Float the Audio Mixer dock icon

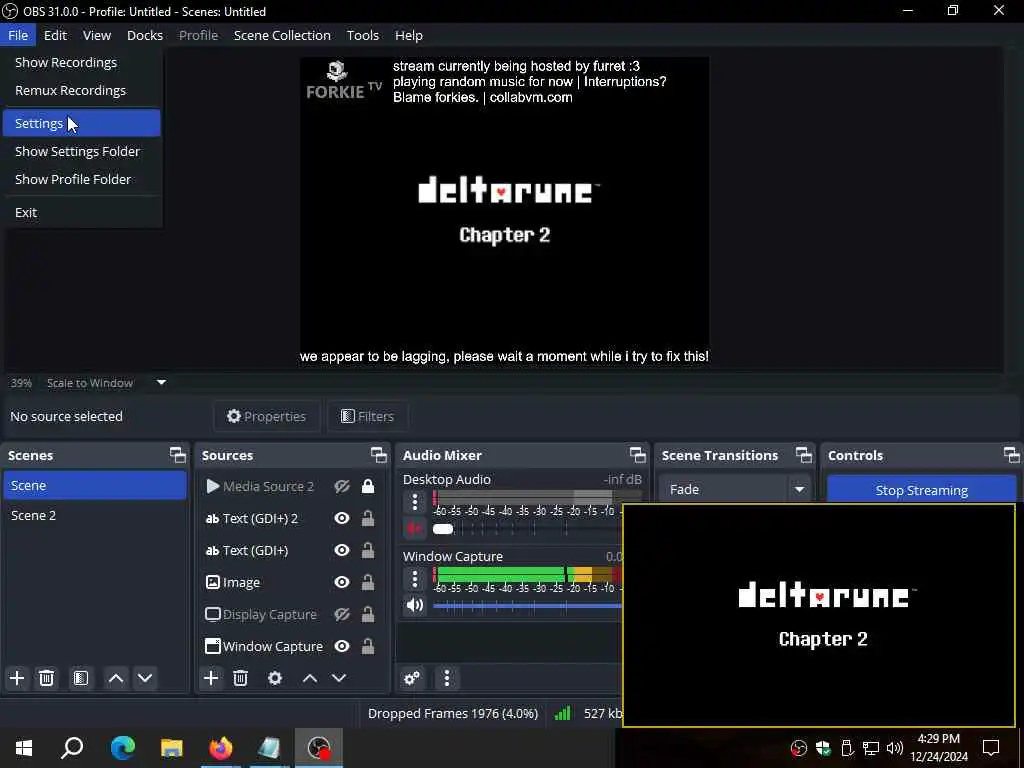click(637, 455)
